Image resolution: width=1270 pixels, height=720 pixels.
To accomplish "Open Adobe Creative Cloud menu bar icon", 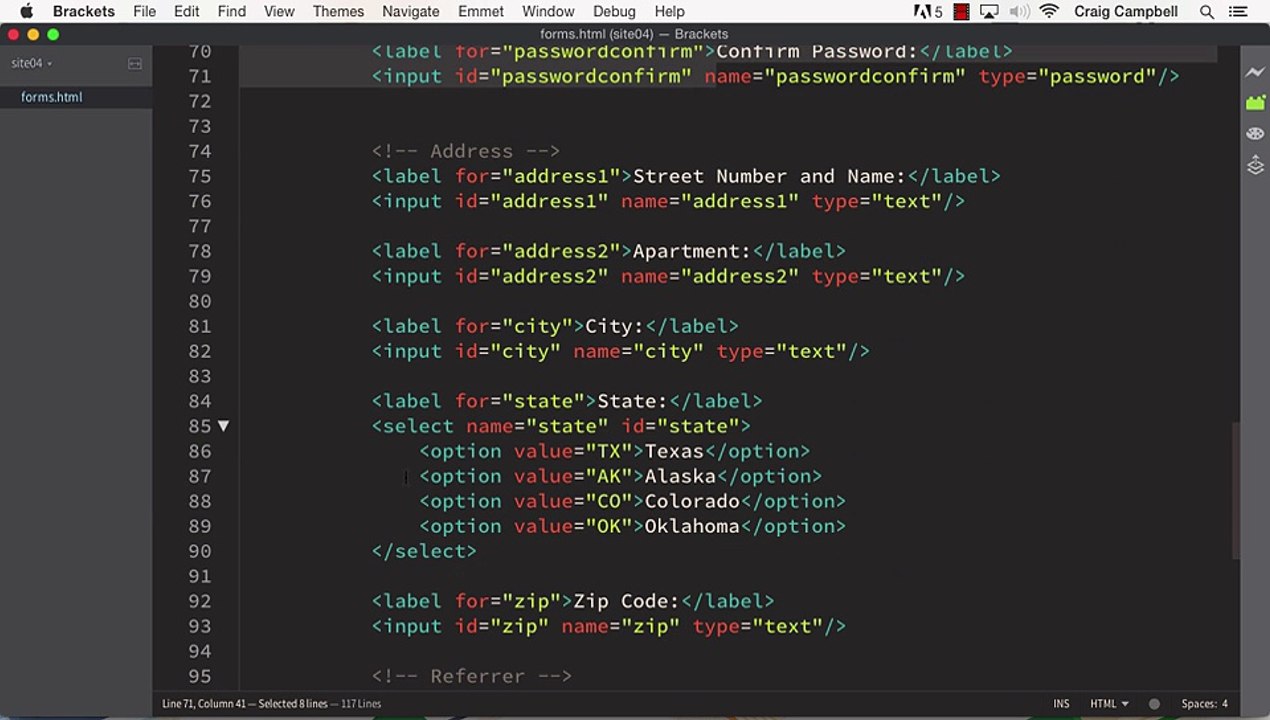I will click(x=927, y=12).
